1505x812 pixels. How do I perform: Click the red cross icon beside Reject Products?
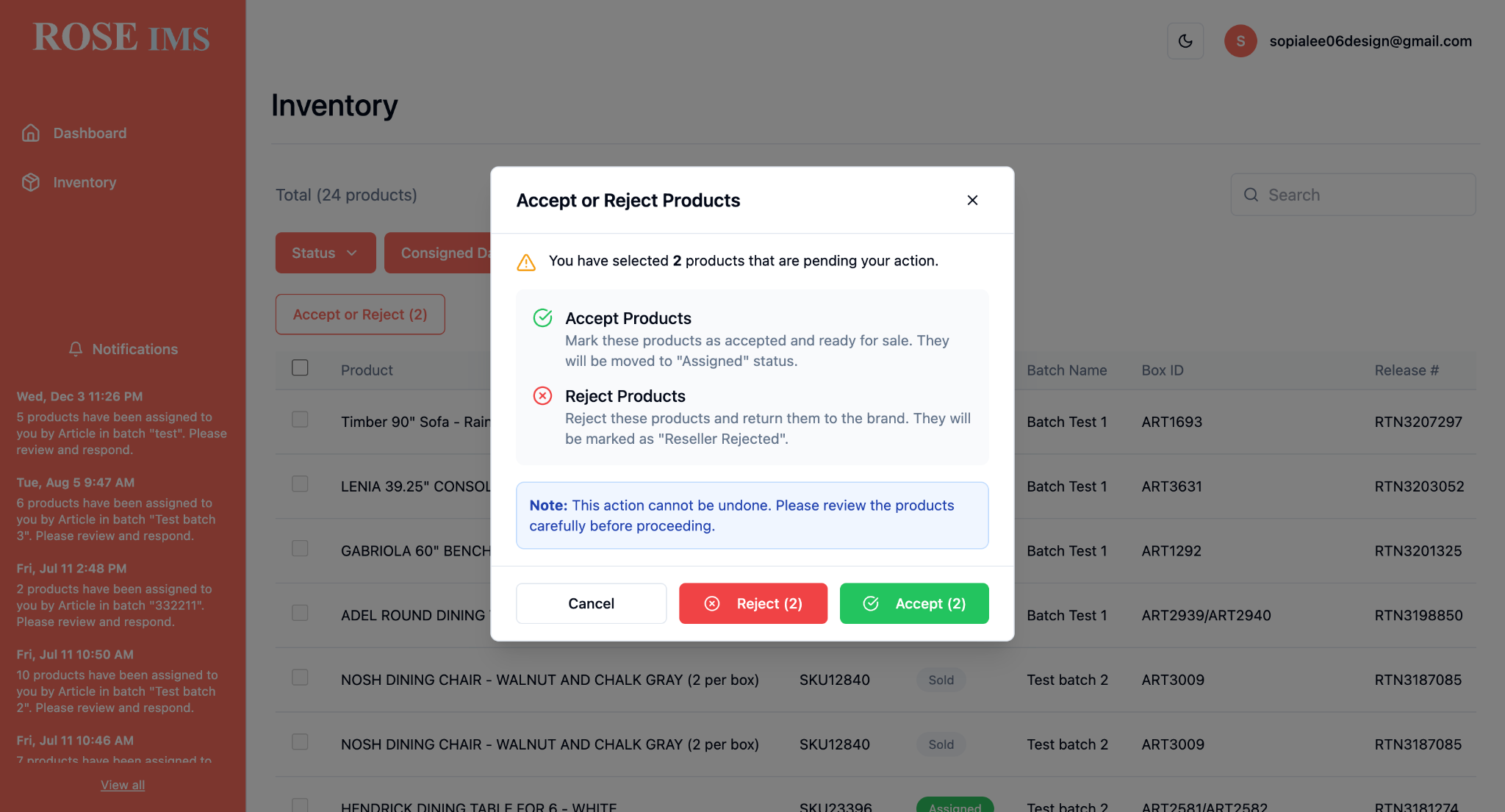pyautogui.click(x=542, y=395)
